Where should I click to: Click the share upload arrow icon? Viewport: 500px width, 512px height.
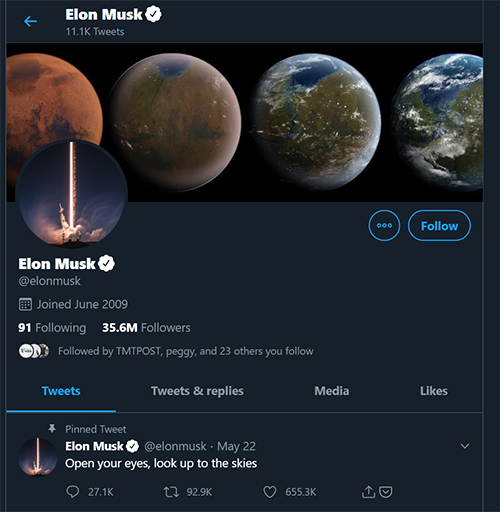tap(368, 492)
